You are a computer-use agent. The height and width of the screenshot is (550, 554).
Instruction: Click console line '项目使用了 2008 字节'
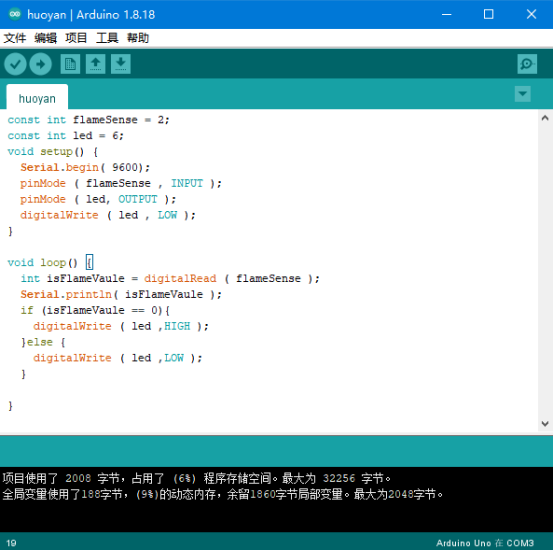click(196, 478)
